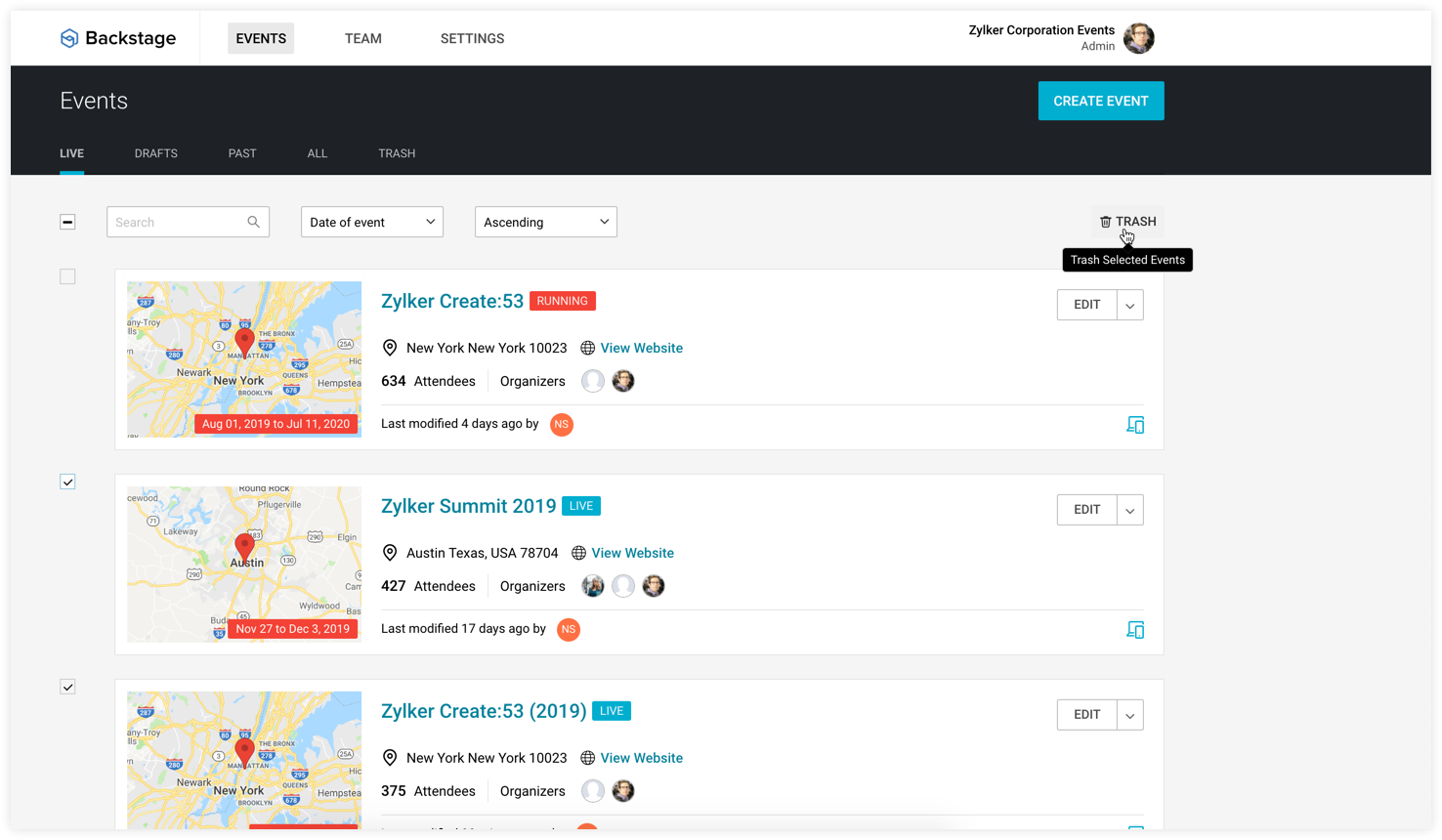Switch to the LIVE tab
Image resolution: width=1442 pixels, height=840 pixels.
pos(71,153)
